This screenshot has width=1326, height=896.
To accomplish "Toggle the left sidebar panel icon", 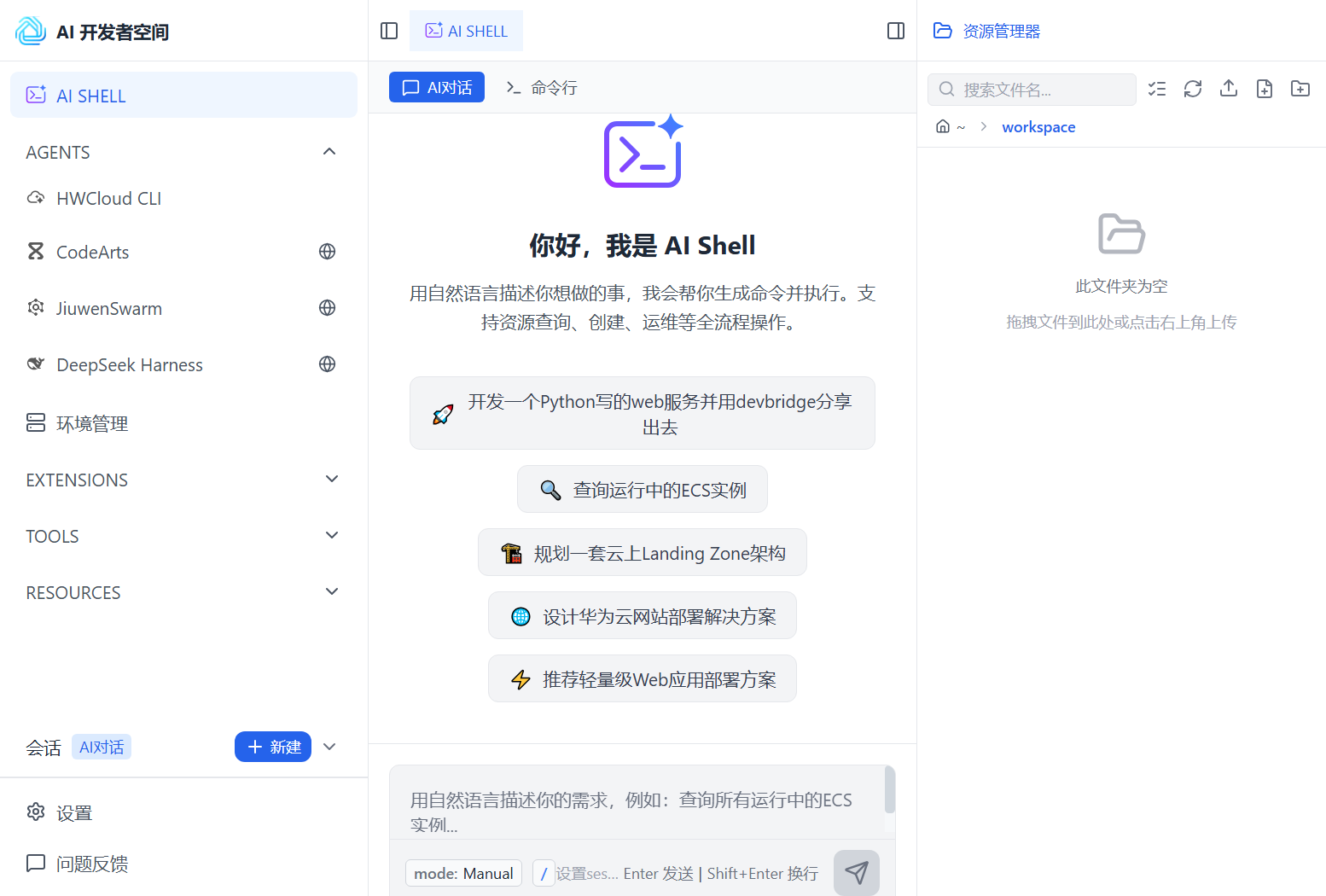I will pos(389,31).
